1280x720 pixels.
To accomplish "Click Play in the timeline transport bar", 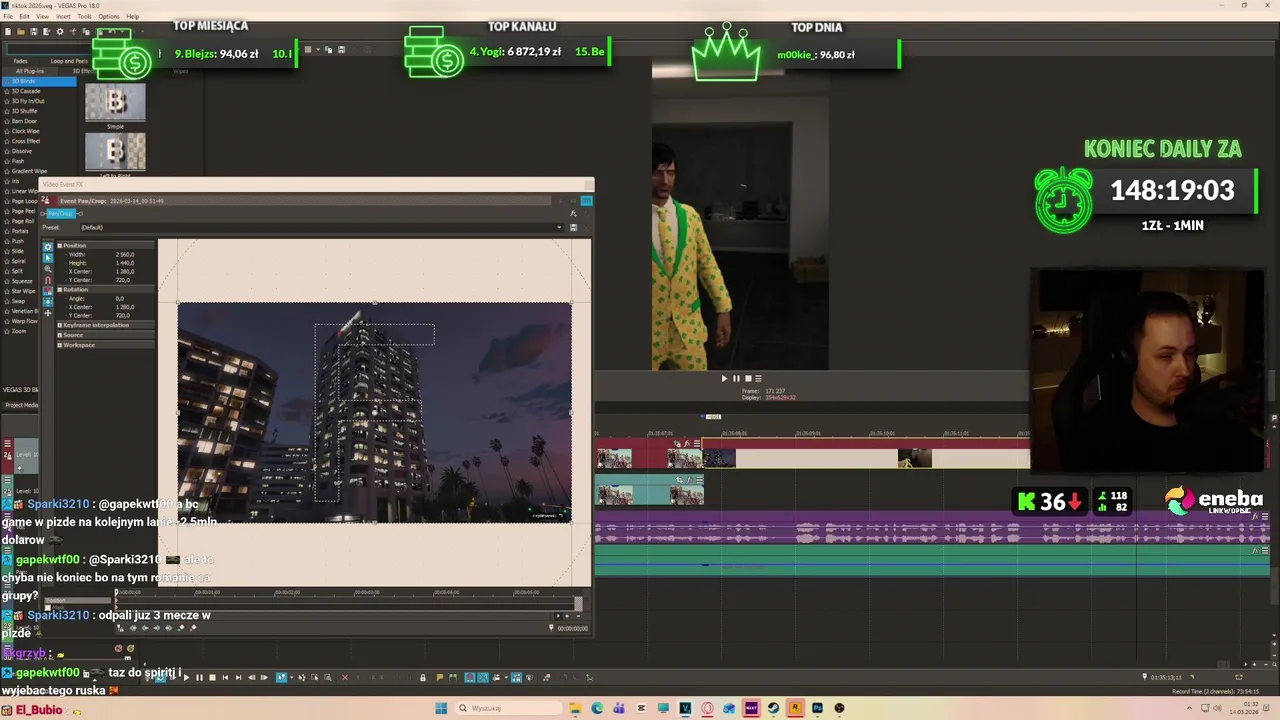I will point(187,677).
